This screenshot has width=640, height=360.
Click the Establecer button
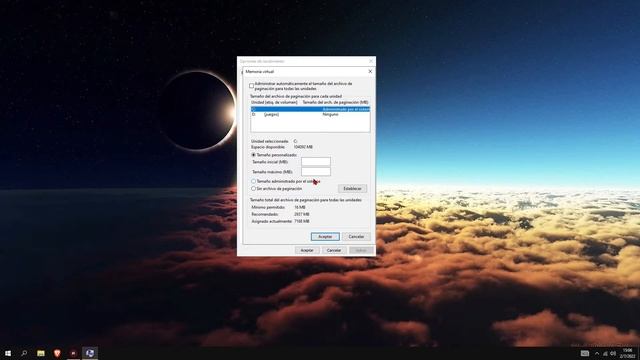click(352, 189)
